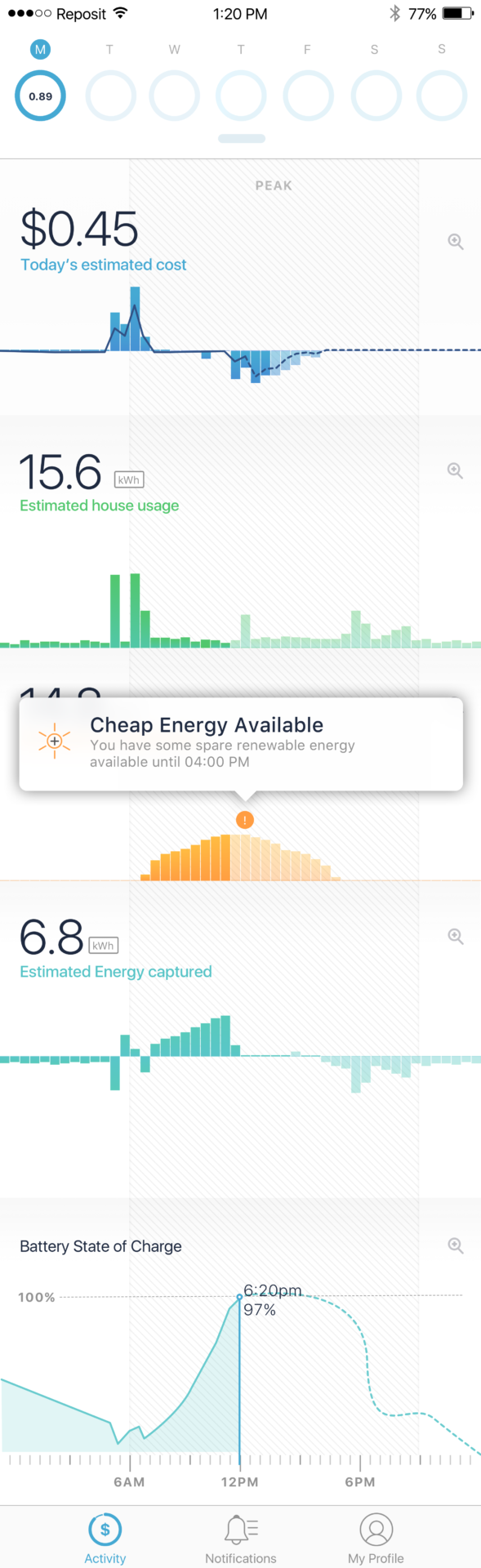Image resolution: width=481 pixels, height=1568 pixels.
Task: Tap zoom icon beside Today's estimated cost
Action: coord(456,242)
